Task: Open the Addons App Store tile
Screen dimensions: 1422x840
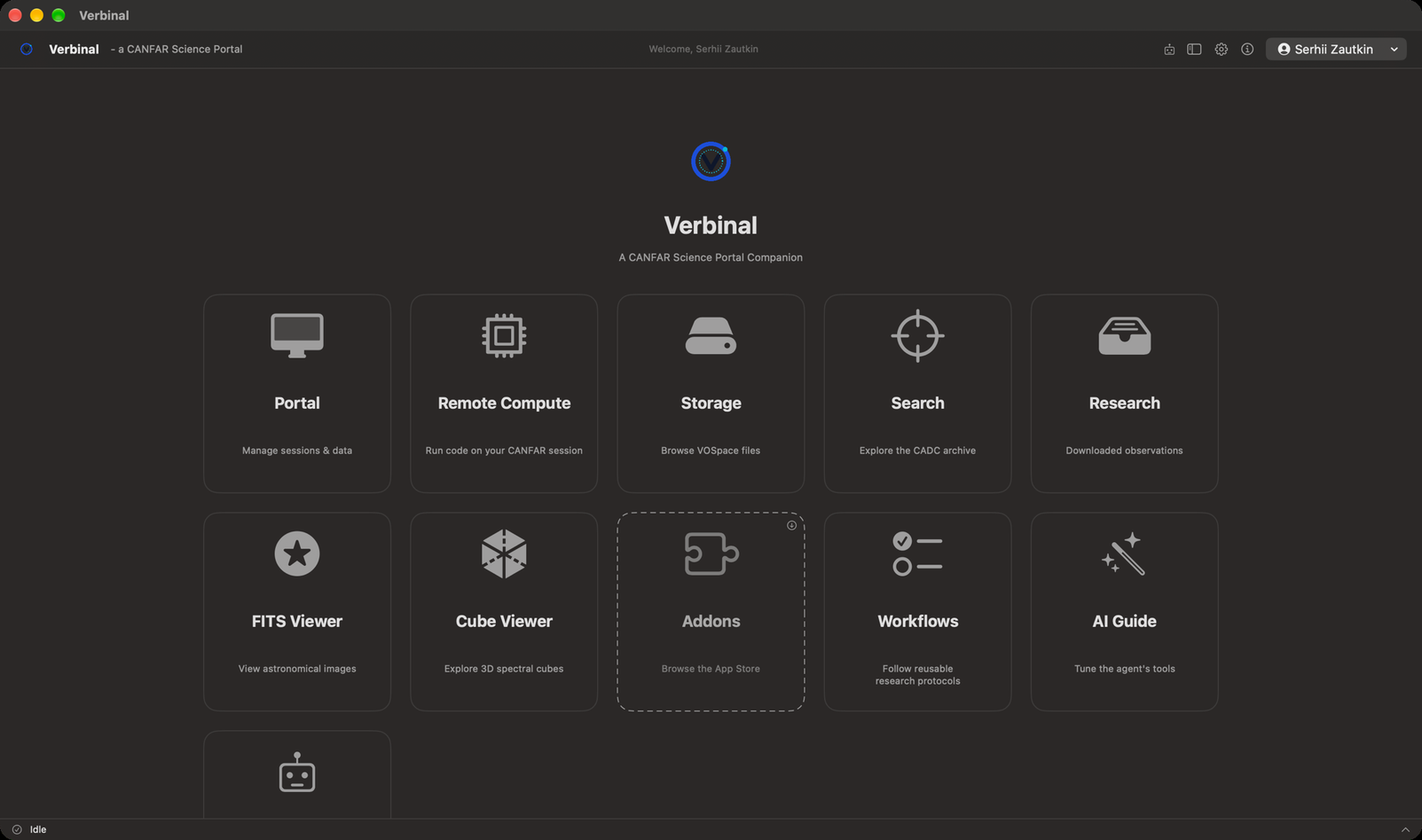Action: [711, 611]
